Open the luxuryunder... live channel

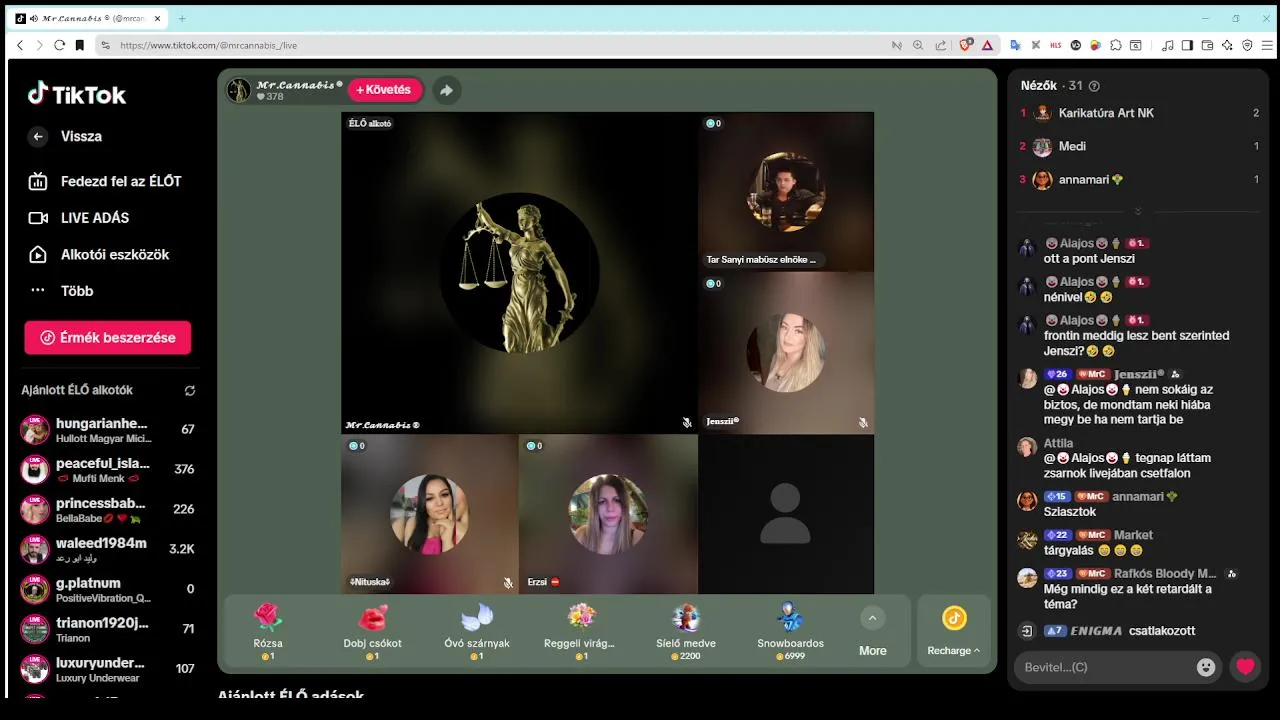[x=108, y=670]
